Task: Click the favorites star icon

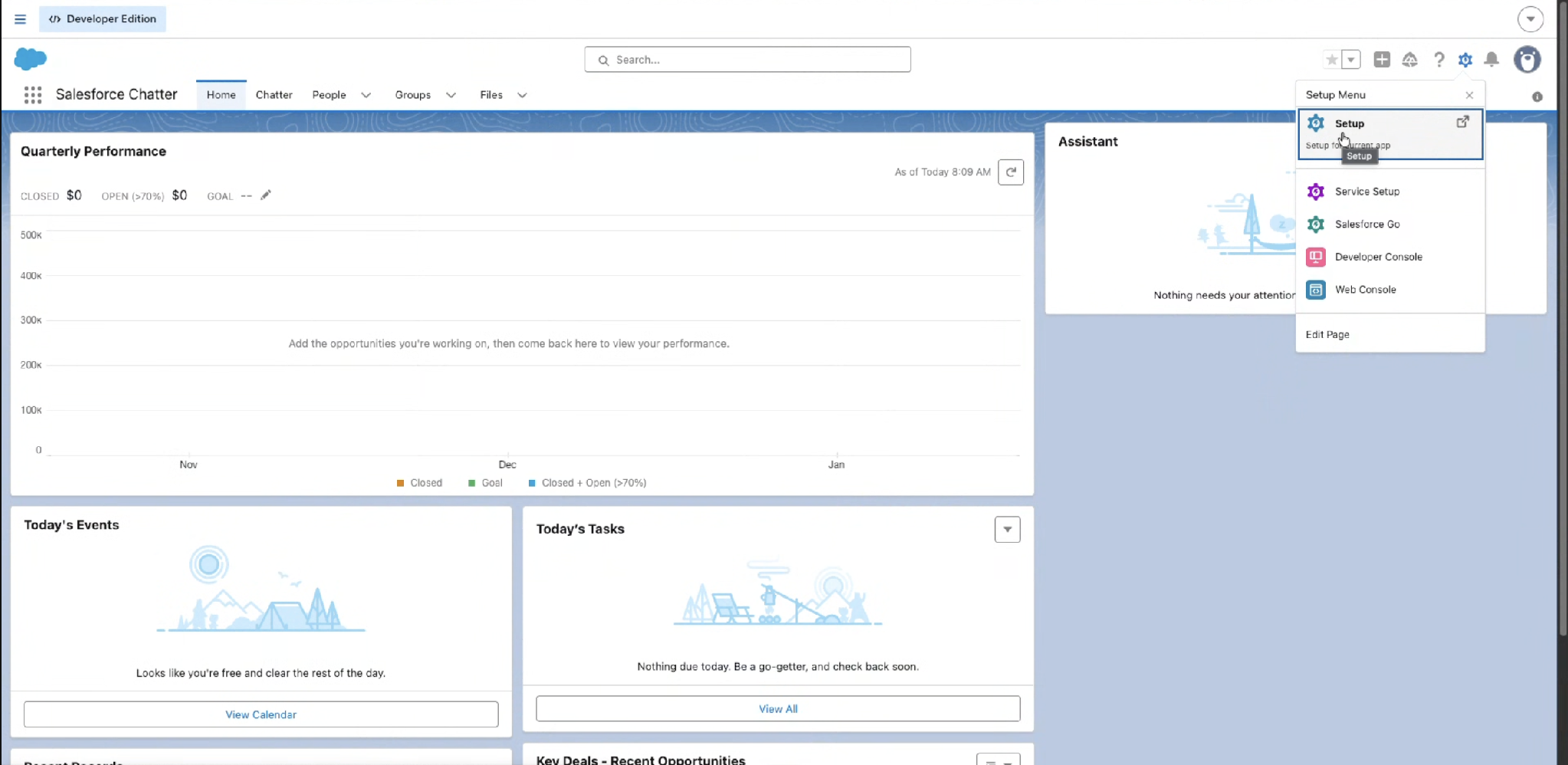Action: (1332, 60)
